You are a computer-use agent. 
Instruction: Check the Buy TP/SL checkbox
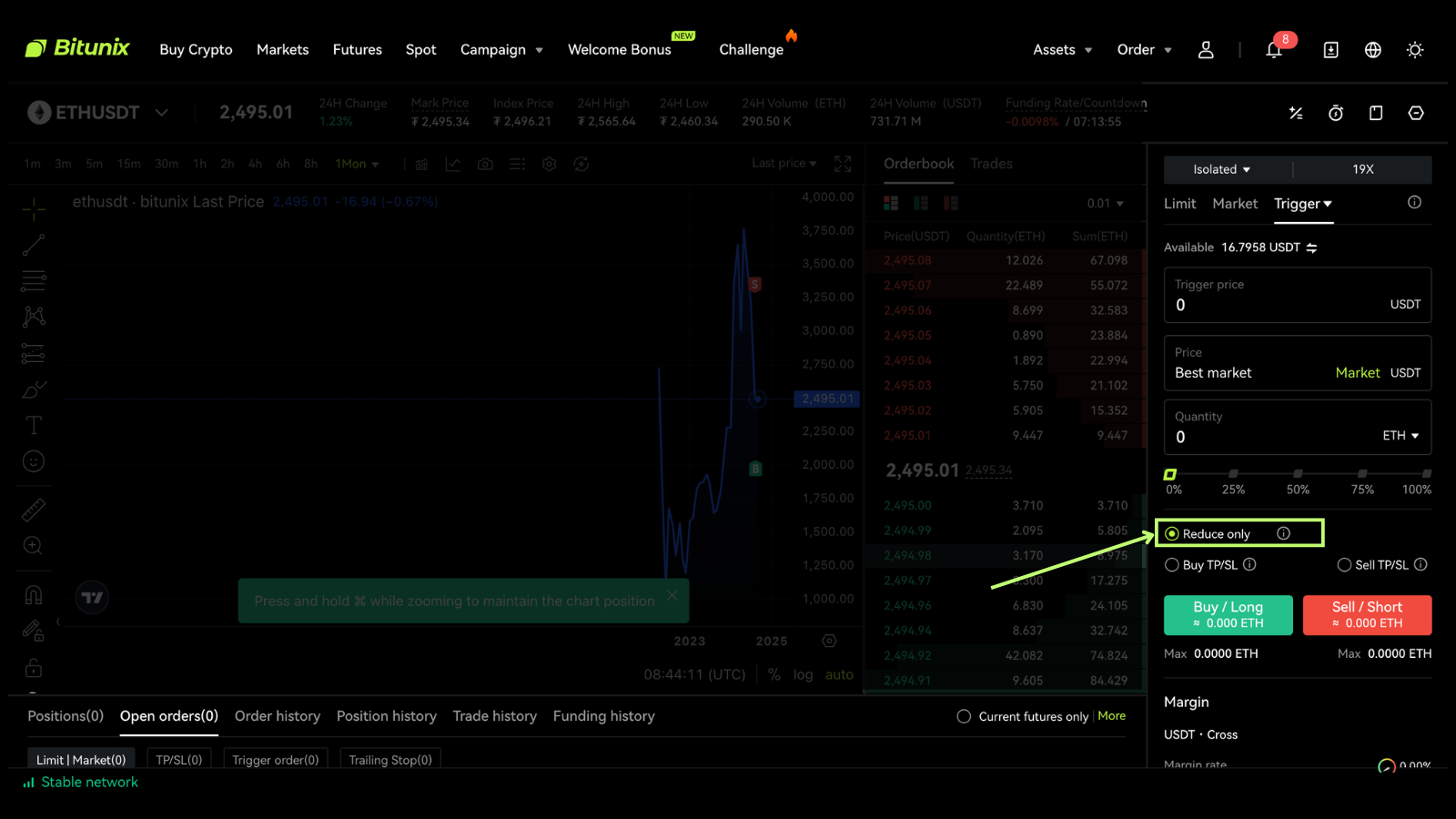(x=1172, y=564)
